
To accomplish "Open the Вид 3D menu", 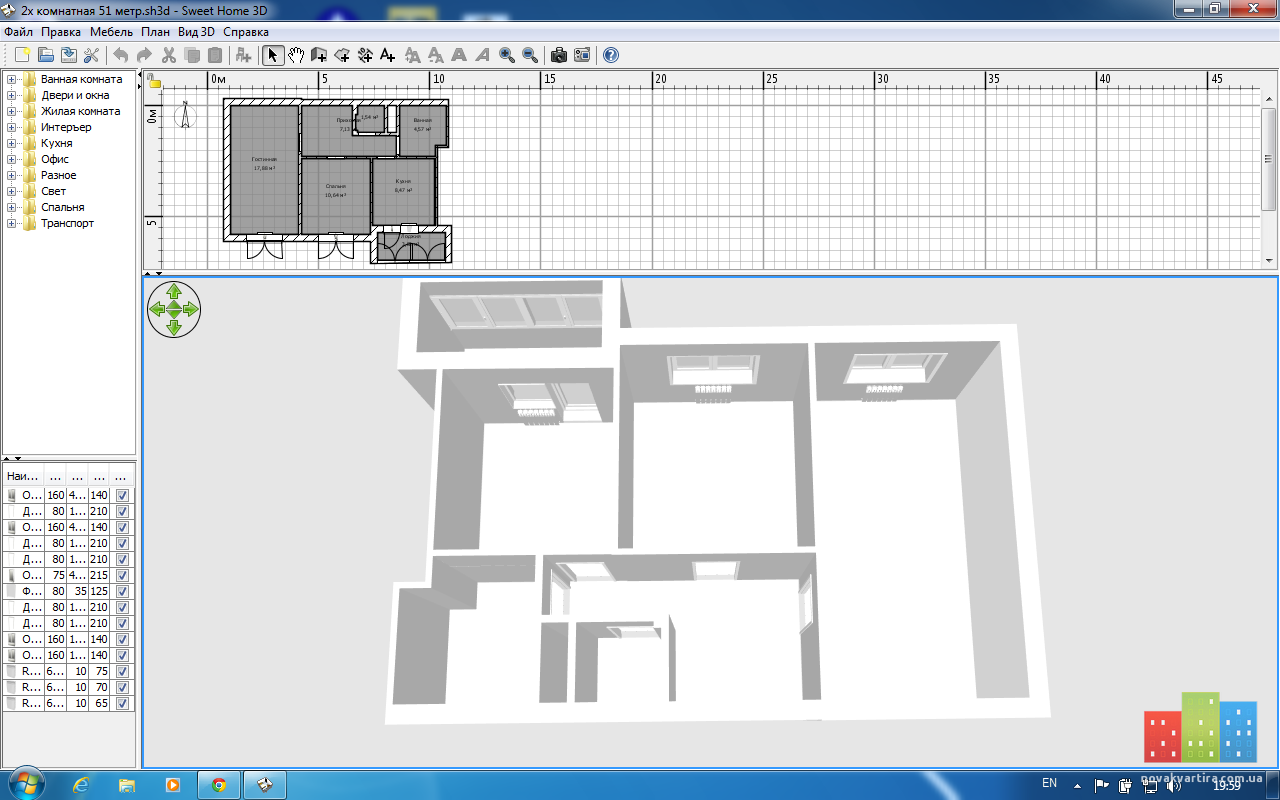I will [x=196, y=32].
